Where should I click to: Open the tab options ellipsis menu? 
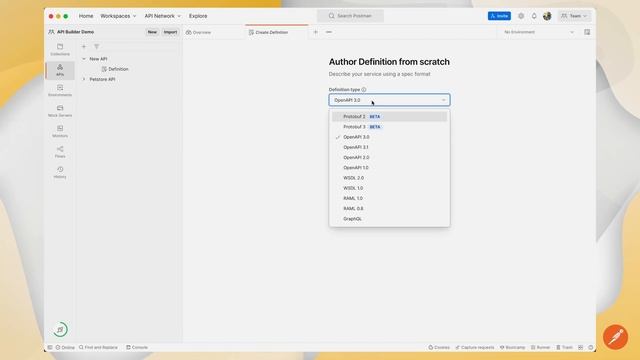[329, 32]
